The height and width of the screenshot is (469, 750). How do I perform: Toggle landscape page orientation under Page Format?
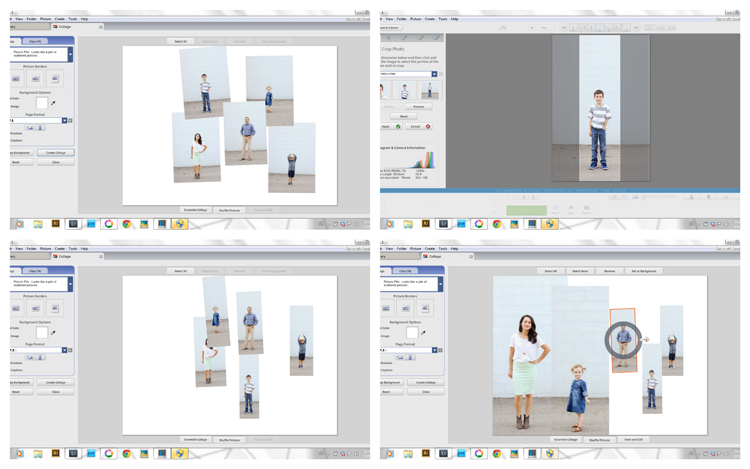tap(30, 128)
